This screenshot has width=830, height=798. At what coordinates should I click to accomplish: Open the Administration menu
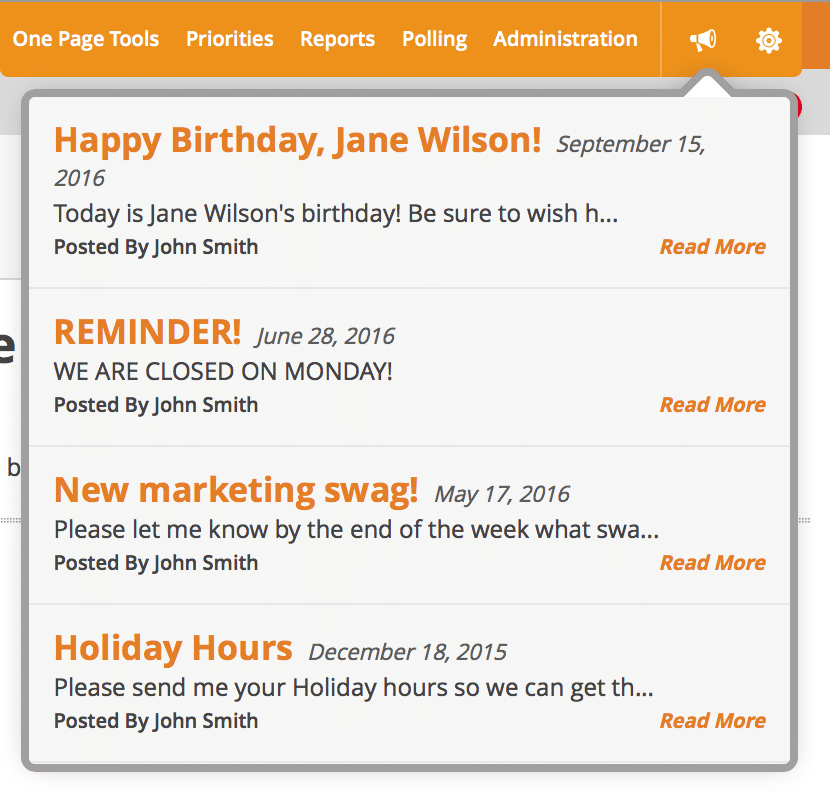pyautogui.click(x=565, y=39)
